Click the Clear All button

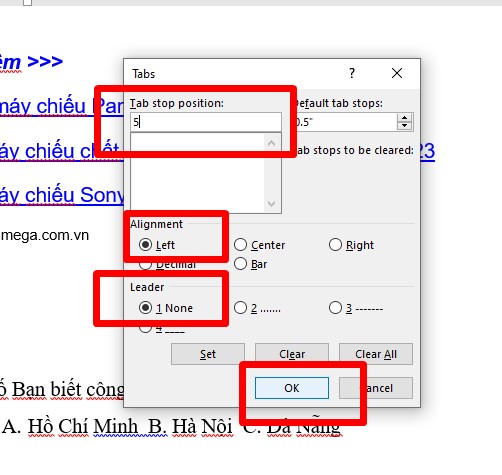(x=376, y=354)
